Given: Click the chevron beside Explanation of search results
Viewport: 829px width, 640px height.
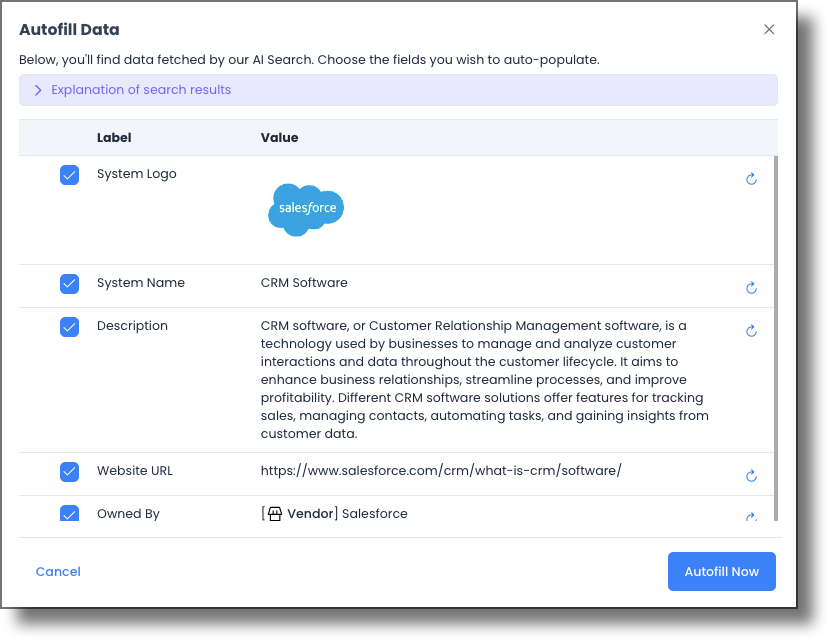Looking at the screenshot, I should pyautogui.click(x=38, y=89).
